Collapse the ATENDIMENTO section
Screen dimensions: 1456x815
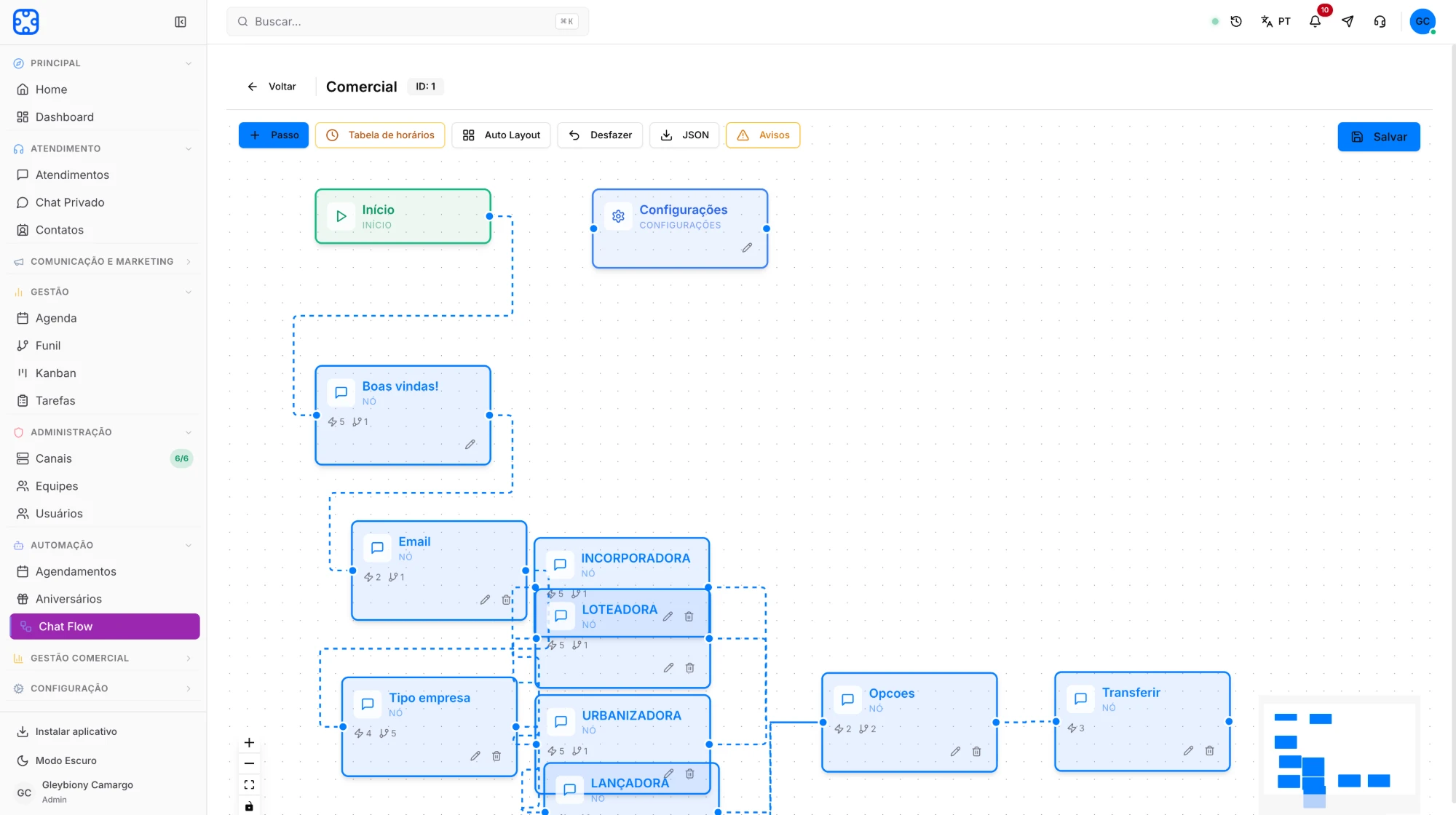point(189,148)
